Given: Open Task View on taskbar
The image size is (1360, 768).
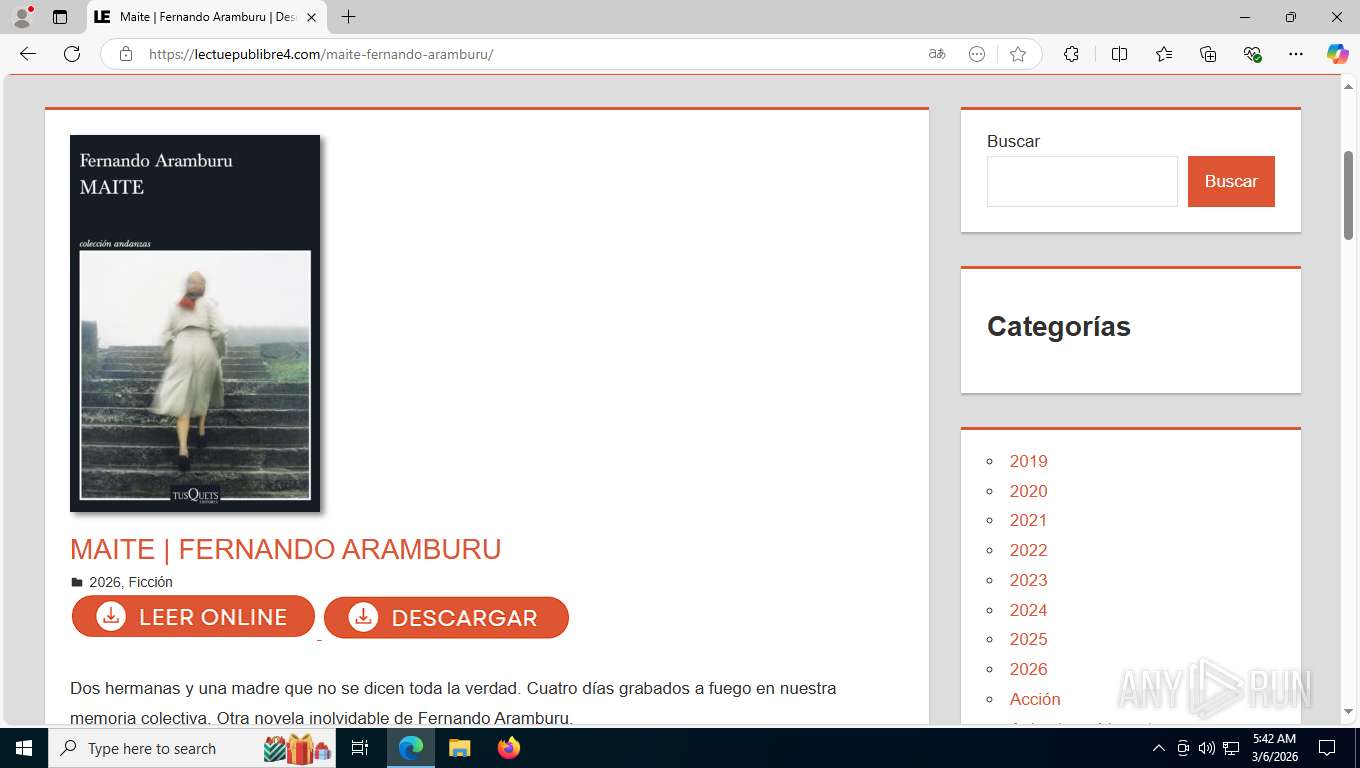Looking at the screenshot, I should point(360,748).
